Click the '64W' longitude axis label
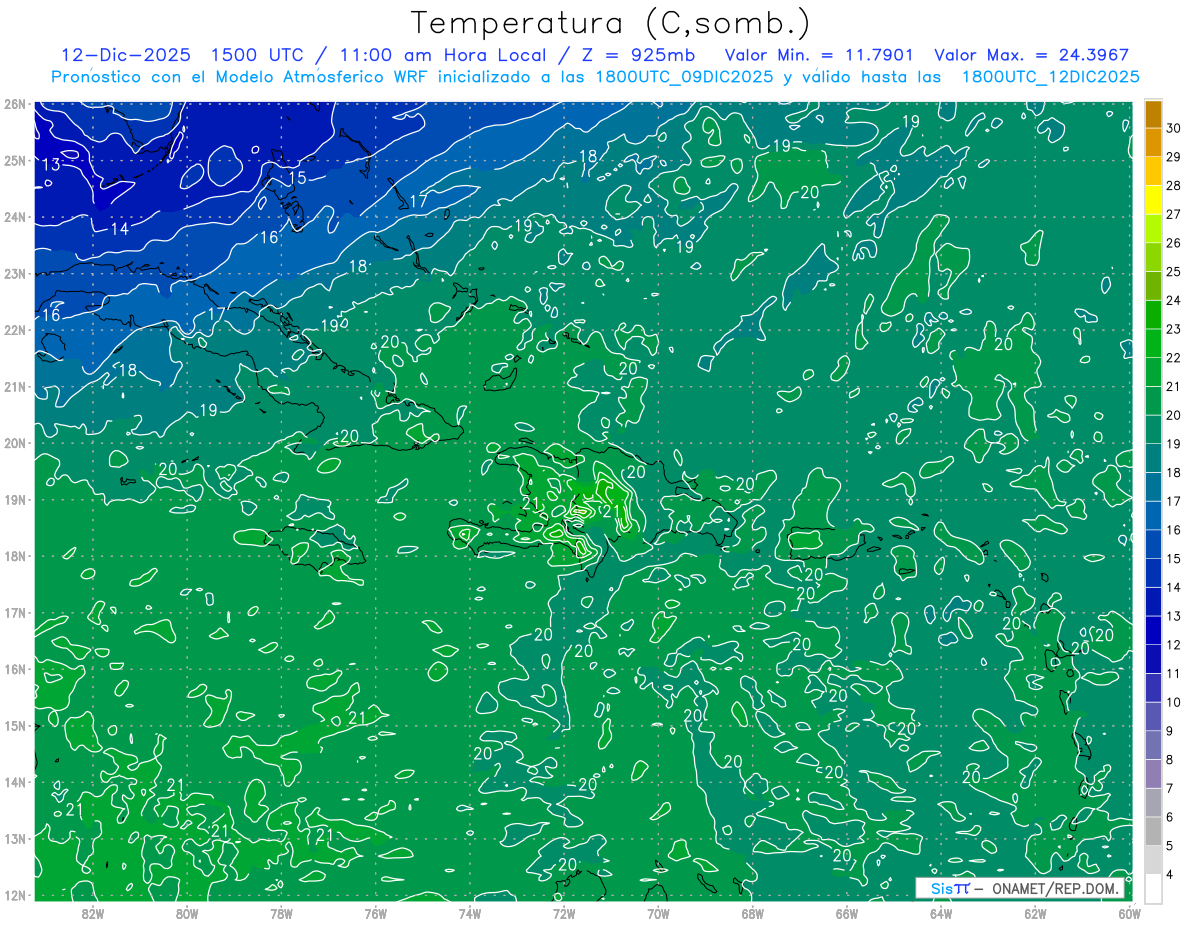This screenshot has height=927, width=1200. coord(941,913)
